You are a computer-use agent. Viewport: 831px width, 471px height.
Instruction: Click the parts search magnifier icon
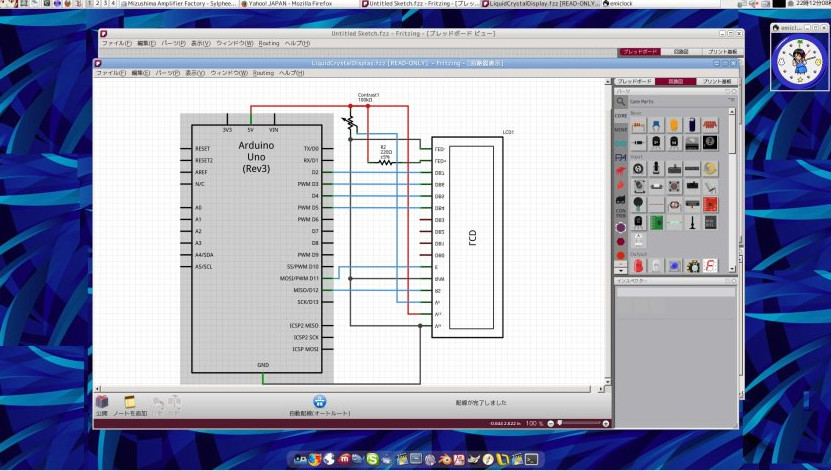tap(621, 101)
